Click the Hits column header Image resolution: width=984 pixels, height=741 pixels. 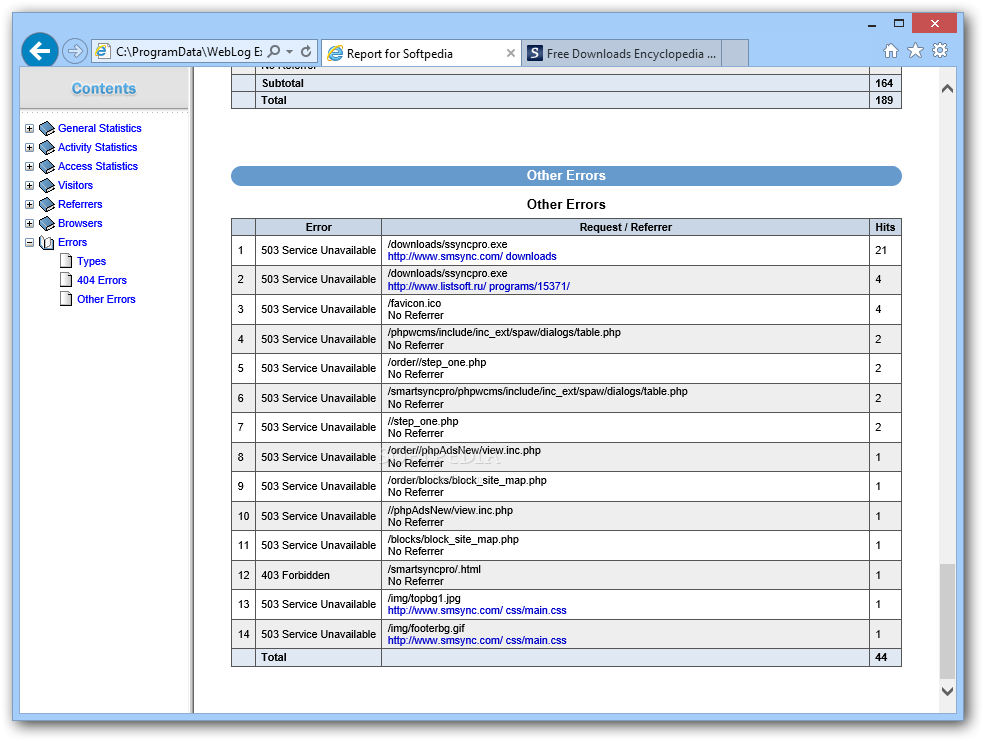point(885,227)
